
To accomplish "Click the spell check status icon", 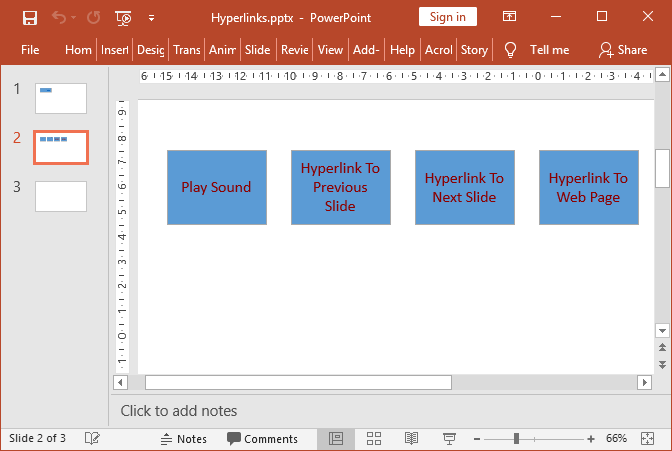I will click(x=92, y=438).
